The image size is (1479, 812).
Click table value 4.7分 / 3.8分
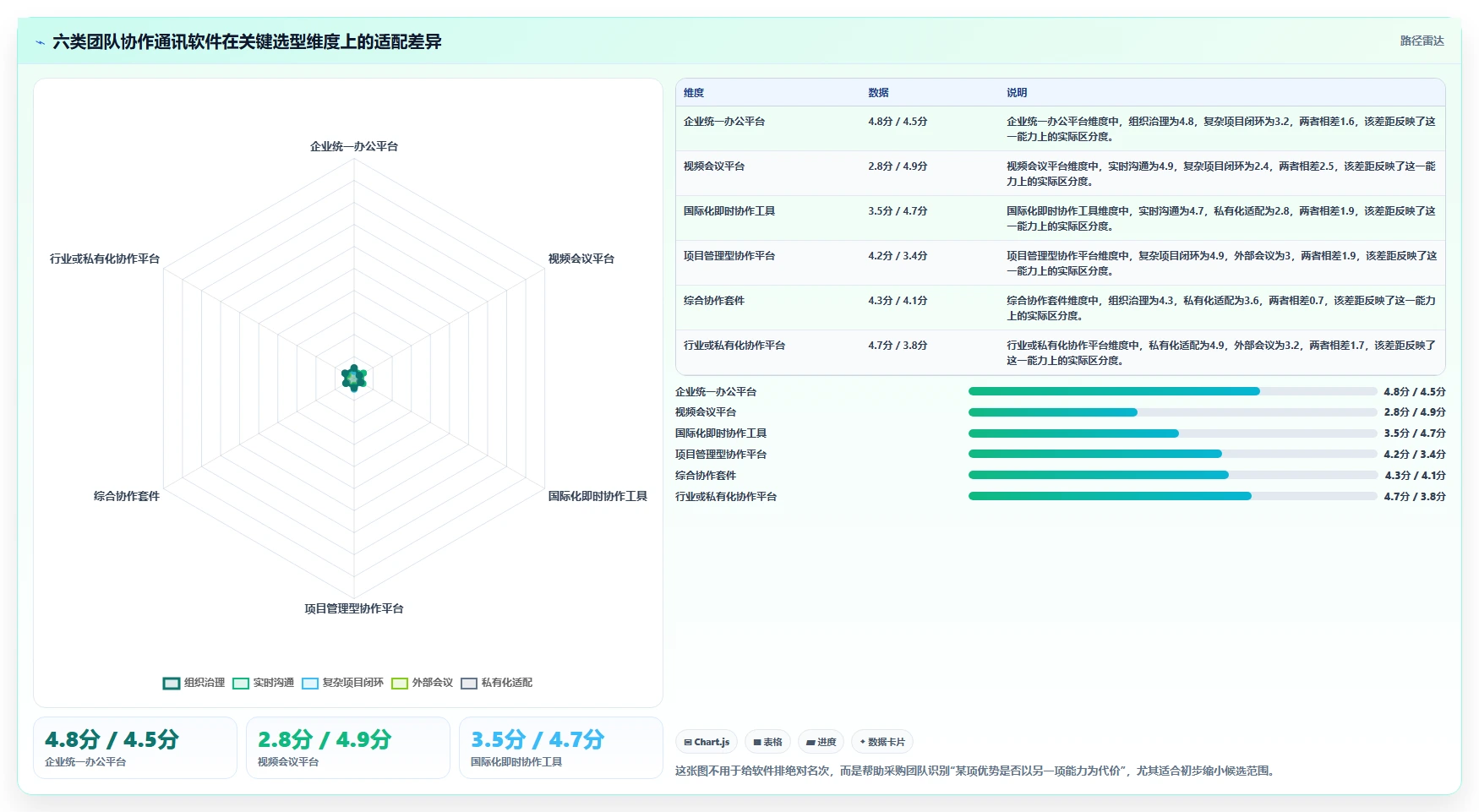[898, 346]
